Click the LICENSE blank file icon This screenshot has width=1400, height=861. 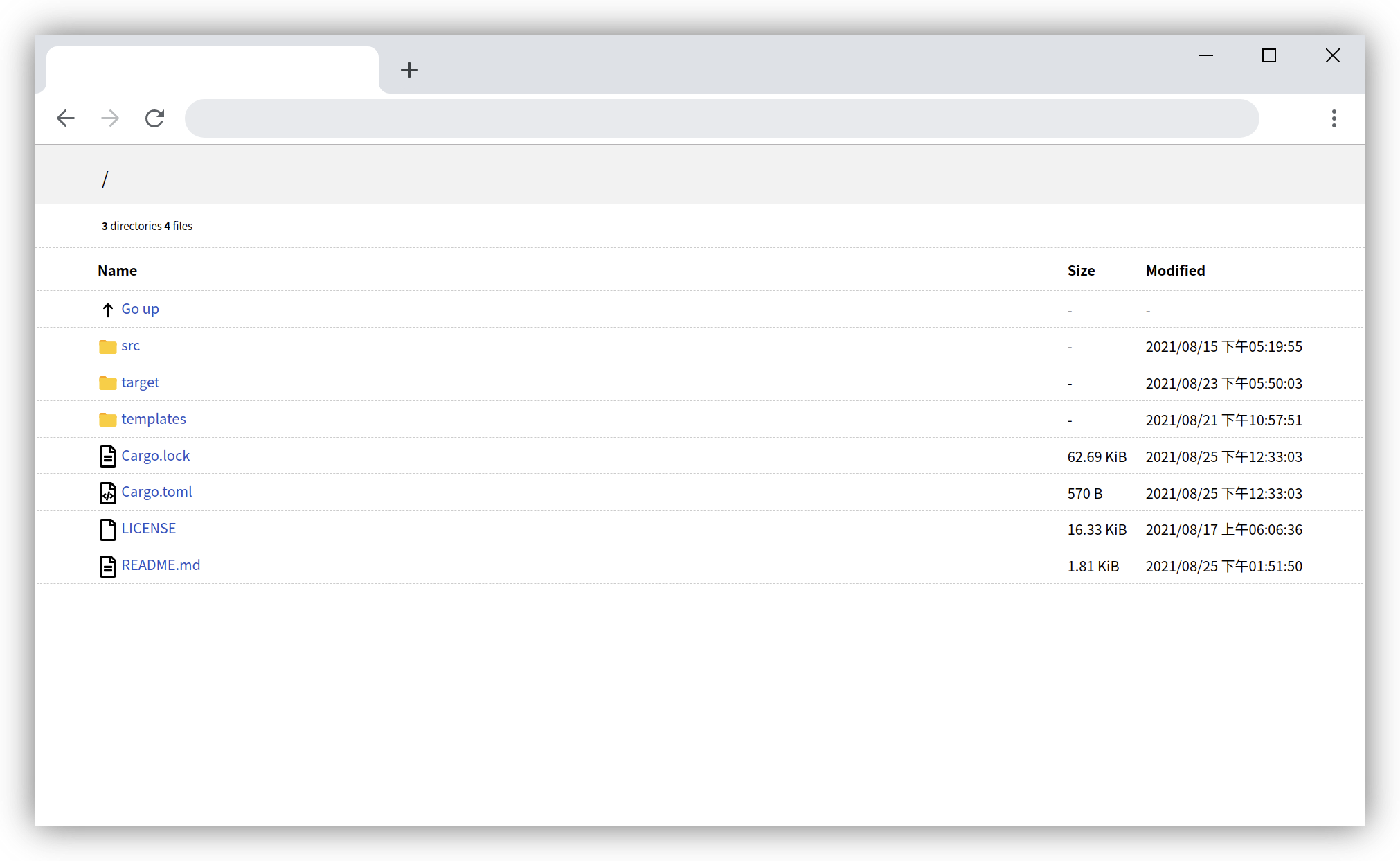107,529
